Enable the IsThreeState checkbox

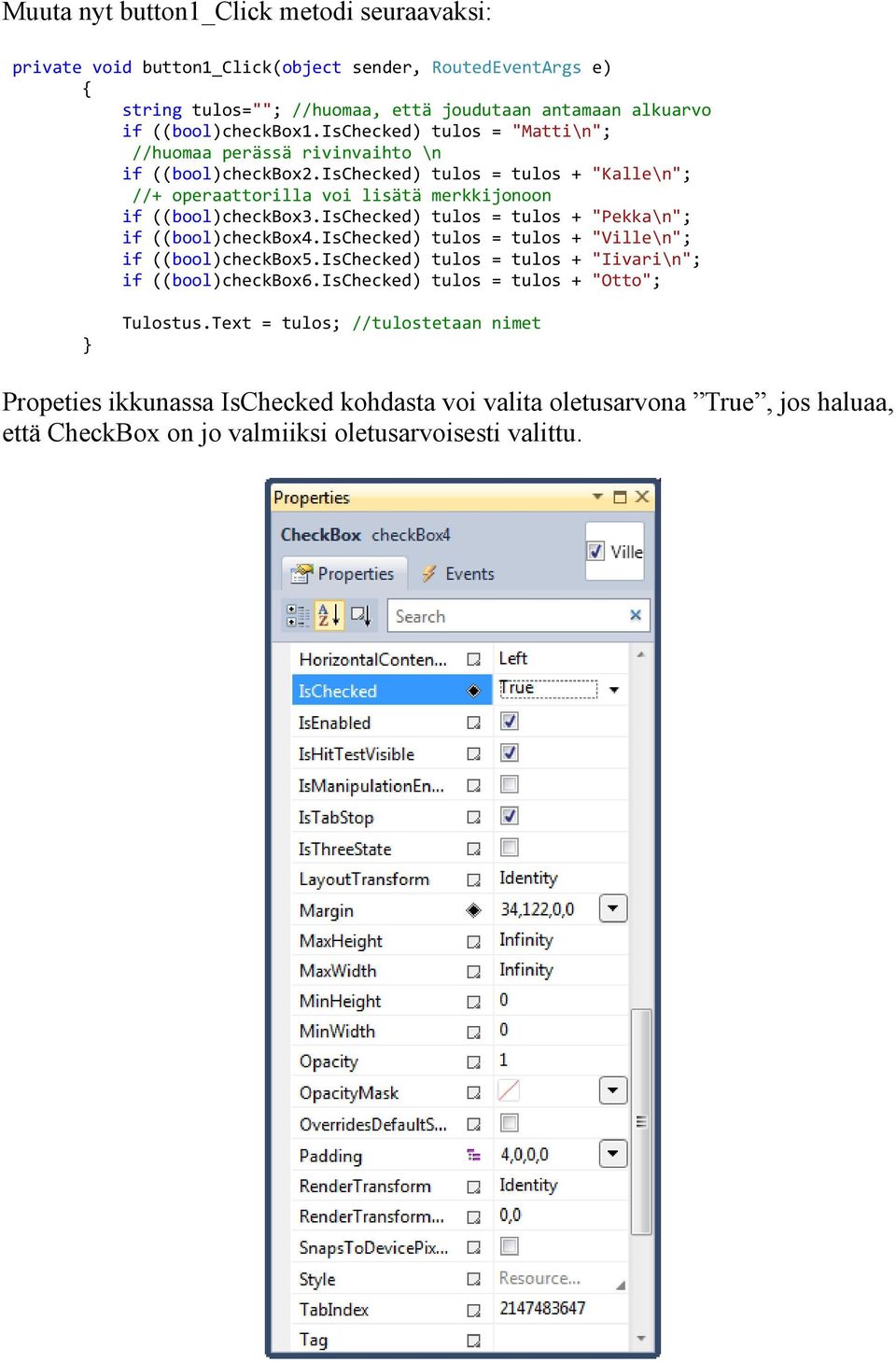(x=510, y=848)
